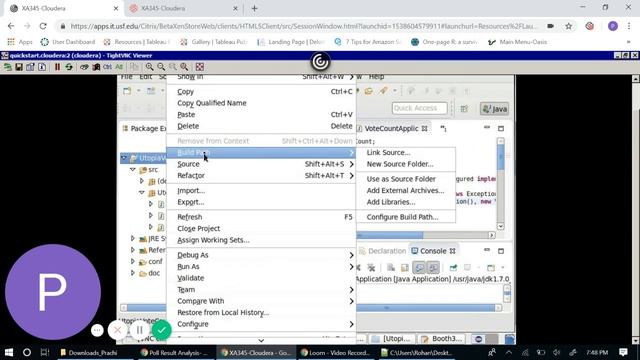Open the Source submenu
Image resolution: width=640 pixels, height=360 pixels.
click(261, 164)
